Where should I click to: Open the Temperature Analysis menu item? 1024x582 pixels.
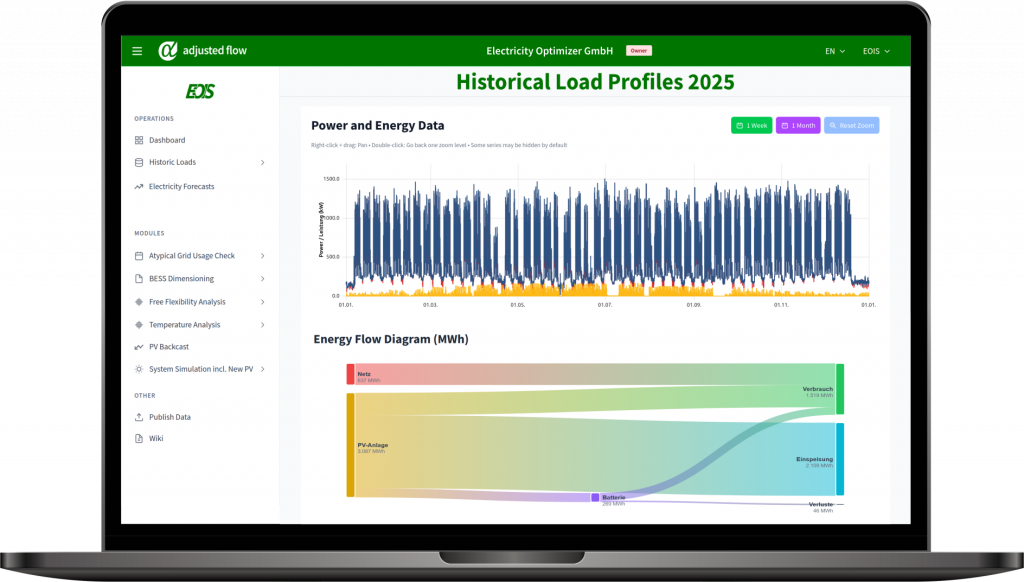[x=184, y=325]
